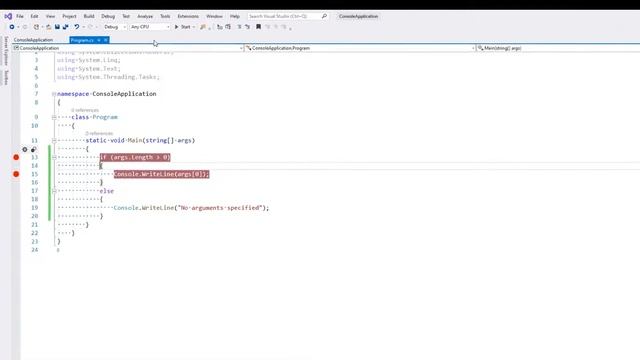Open the Edit menu
This screenshot has width=640, height=360.
coord(34,16)
